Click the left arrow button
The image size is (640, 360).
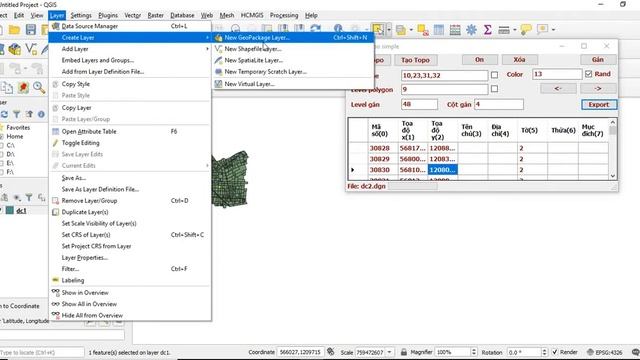(x=558, y=88)
